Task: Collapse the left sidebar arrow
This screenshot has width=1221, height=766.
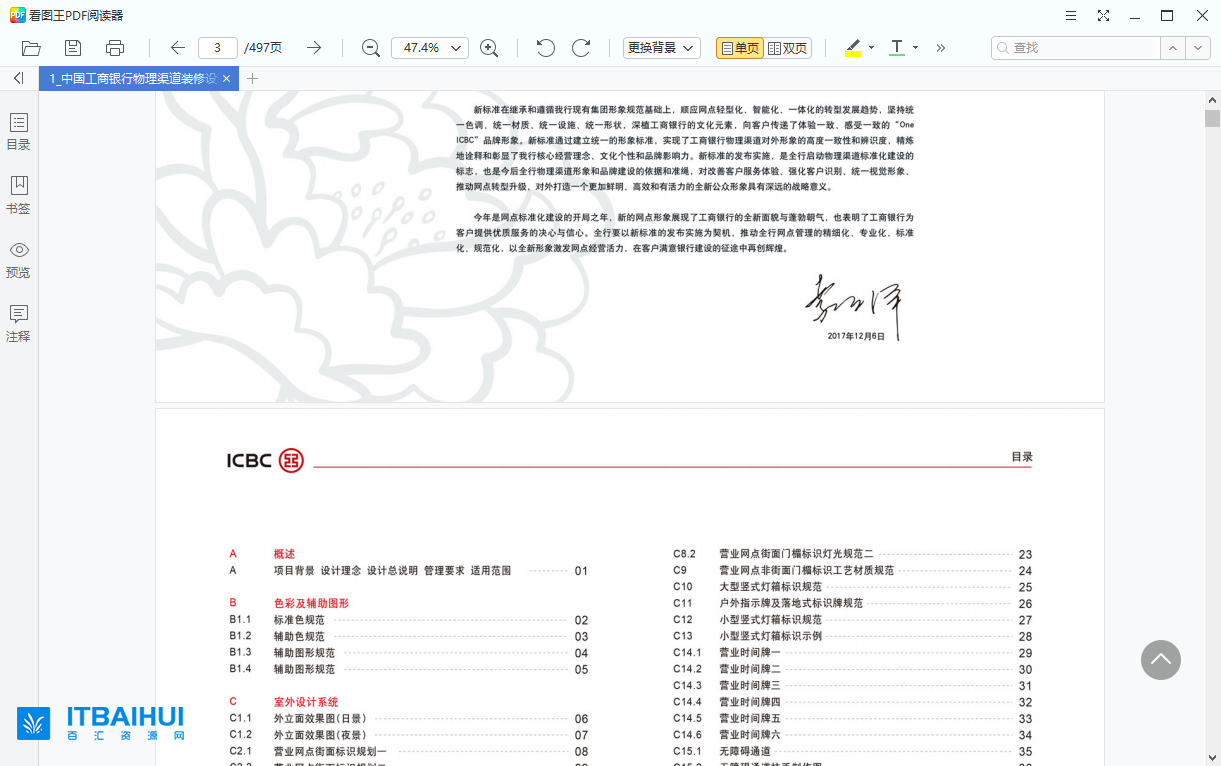Action: click(18, 78)
